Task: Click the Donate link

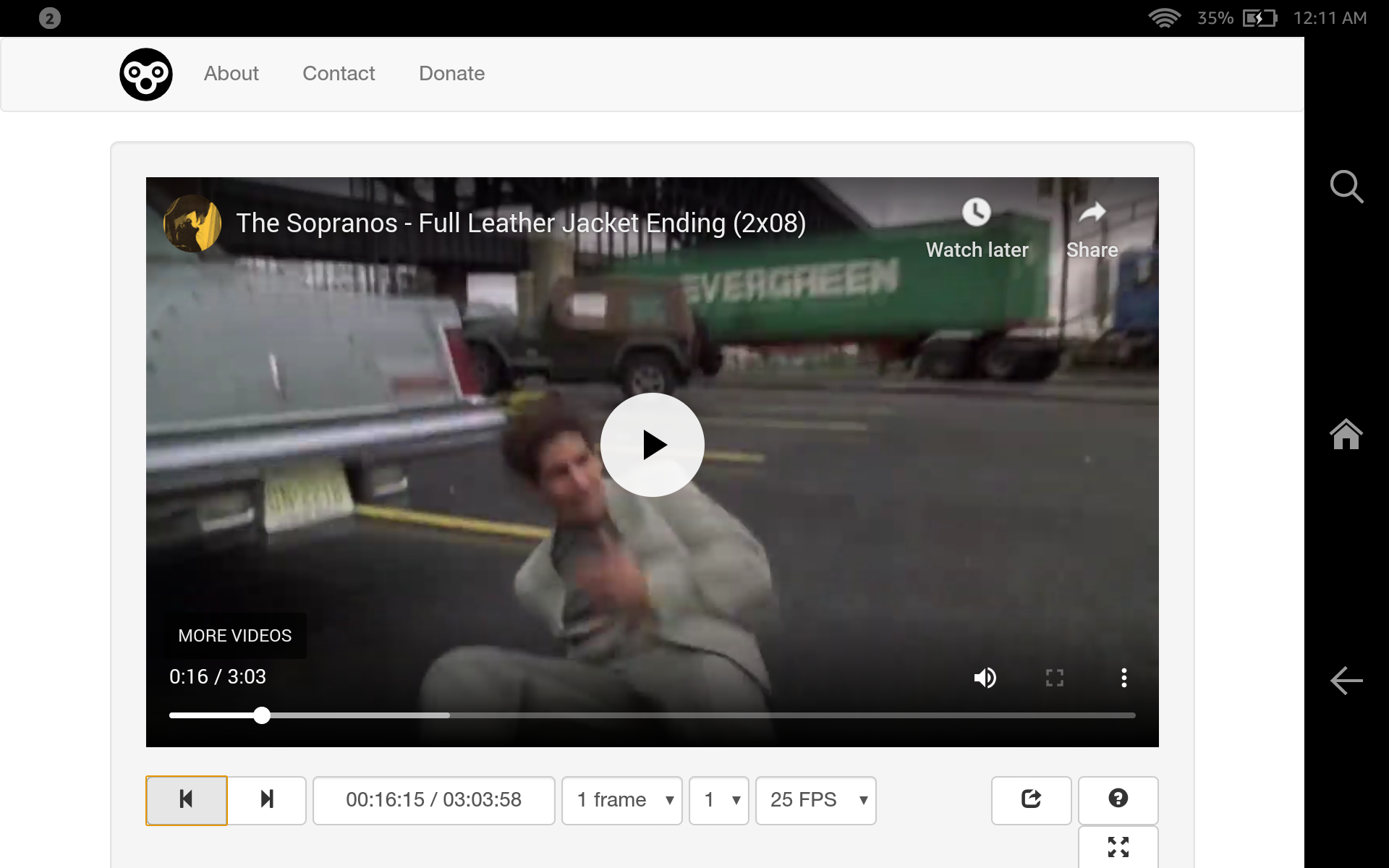Action: pos(451,74)
